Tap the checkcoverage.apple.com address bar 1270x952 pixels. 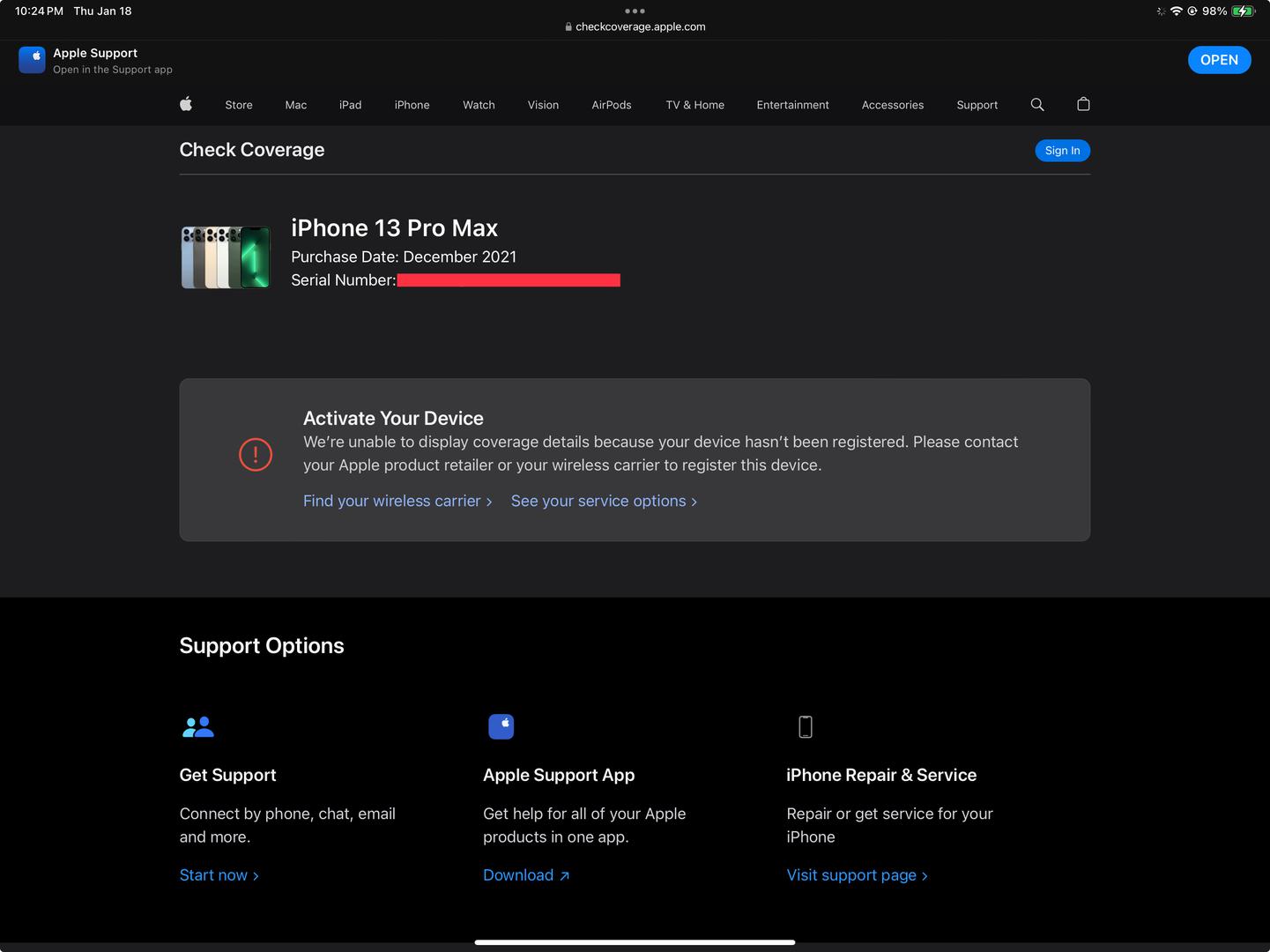tap(635, 26)
